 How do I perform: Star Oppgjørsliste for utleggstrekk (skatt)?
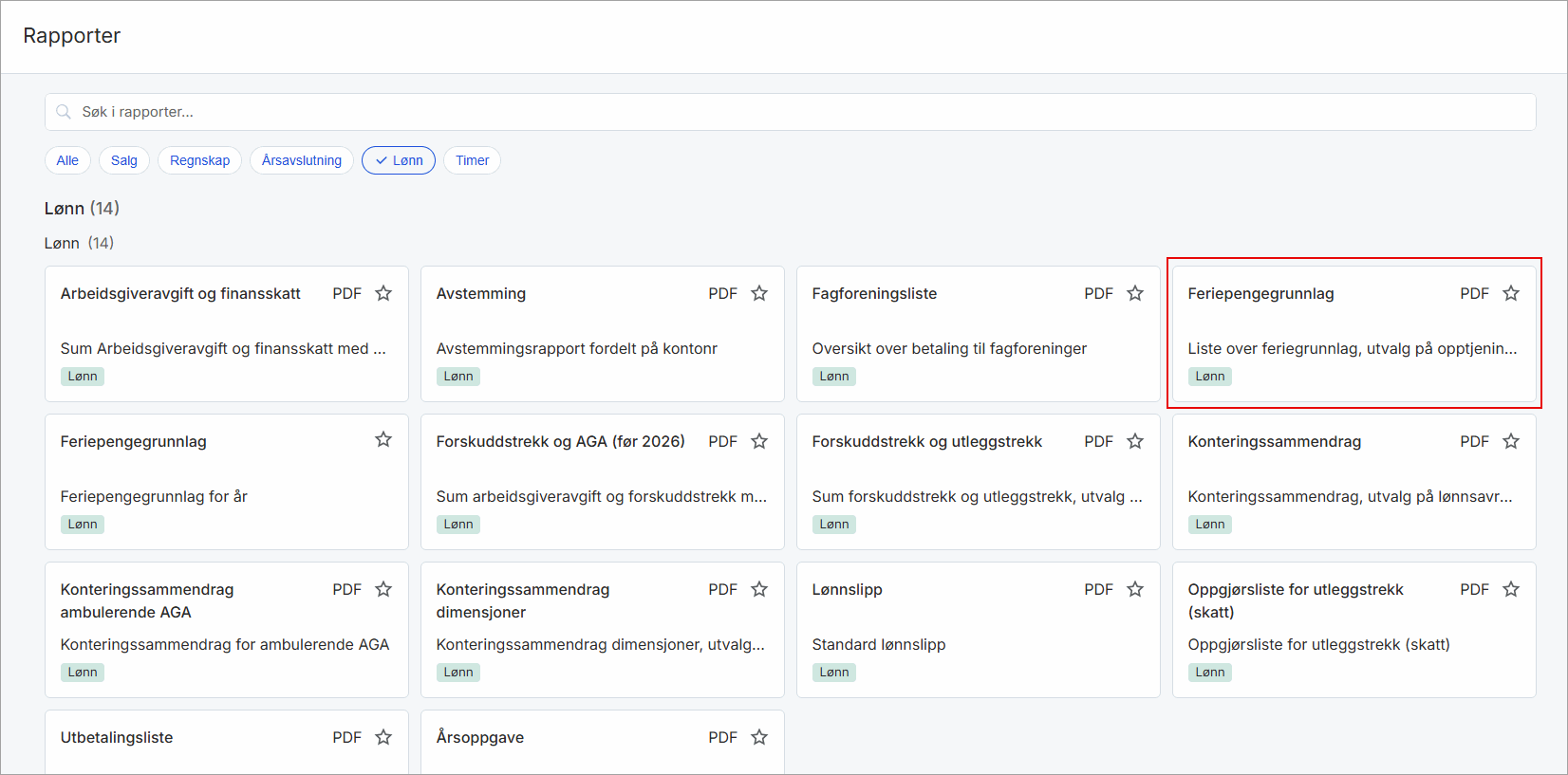[x=1511, y=589]
